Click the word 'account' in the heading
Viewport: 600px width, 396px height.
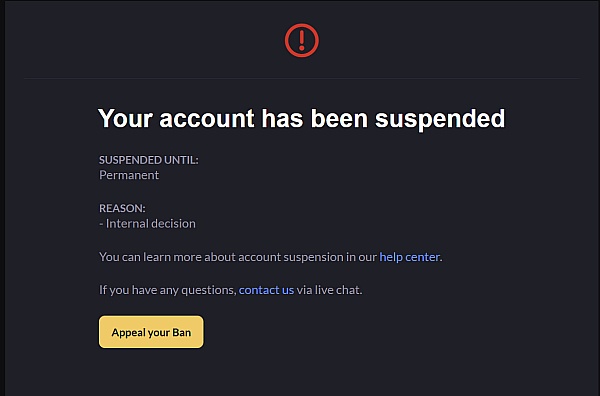[x=207, y=119]
